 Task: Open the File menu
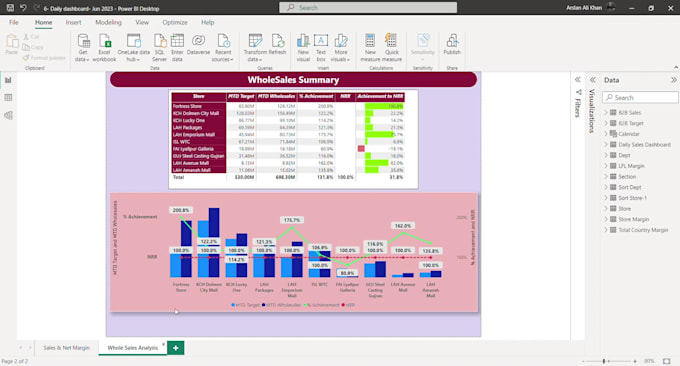[x=14, y=22]
